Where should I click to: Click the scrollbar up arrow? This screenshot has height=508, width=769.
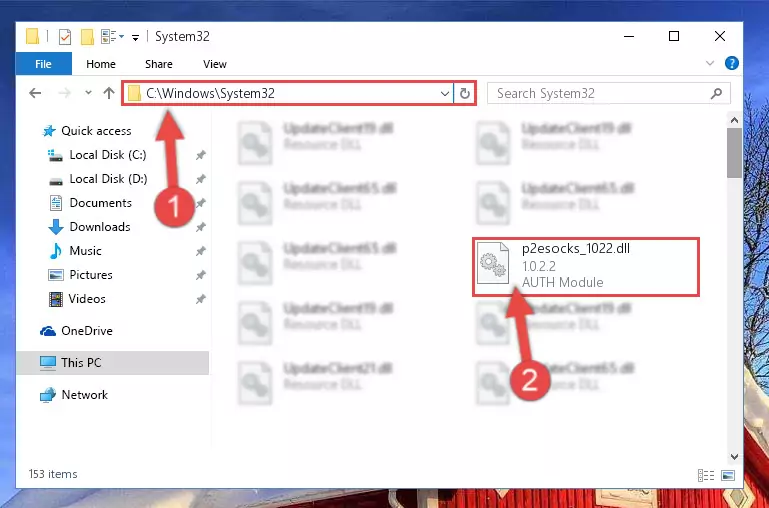734,120
